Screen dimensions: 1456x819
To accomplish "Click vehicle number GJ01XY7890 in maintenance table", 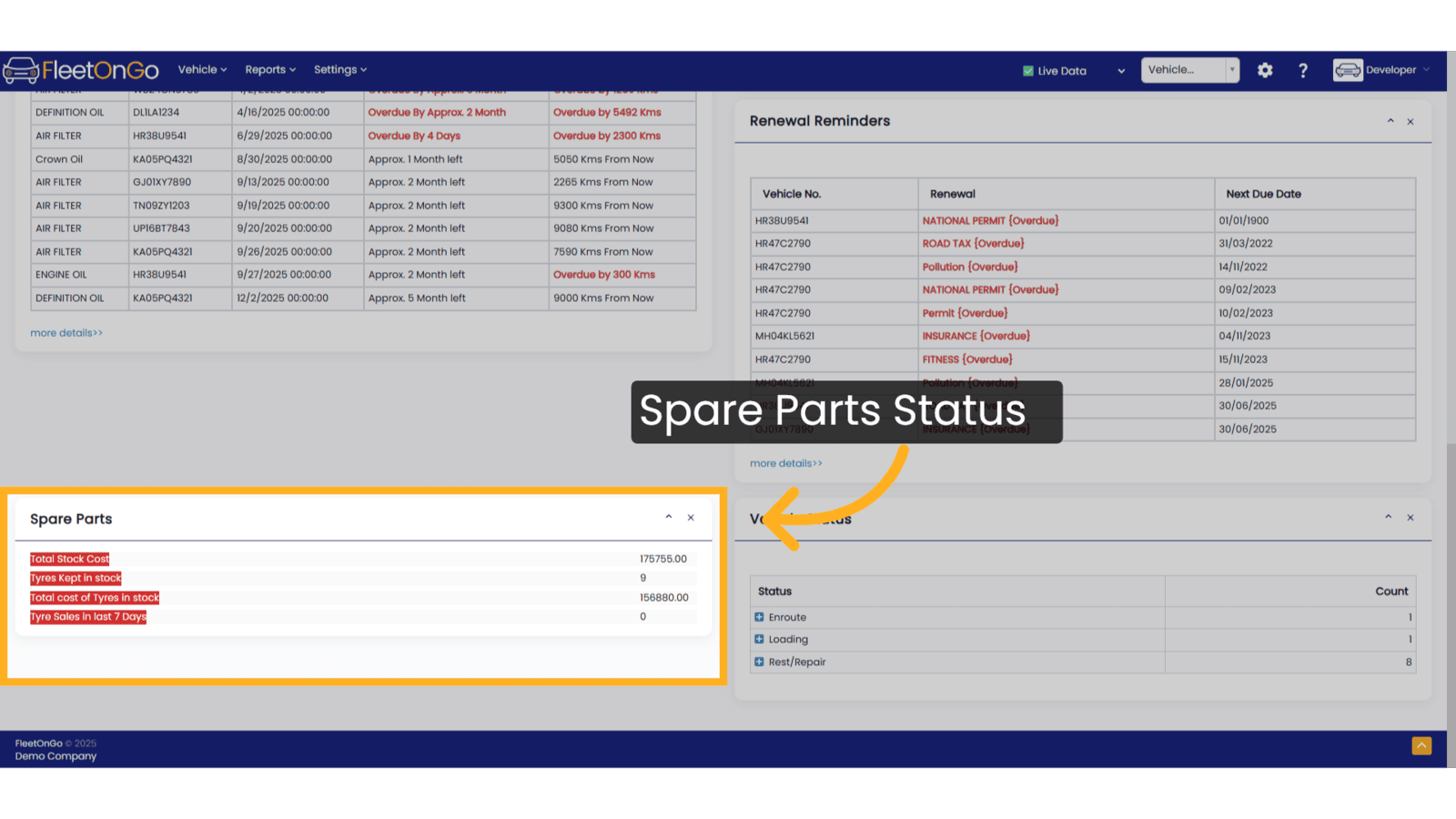I will coord(162,182).
